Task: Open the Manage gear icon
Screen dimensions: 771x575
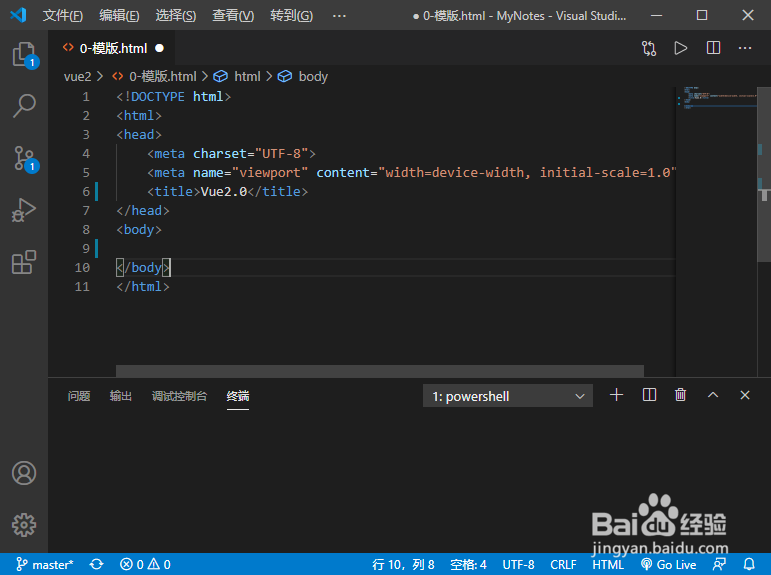Action: coord(24,525)
